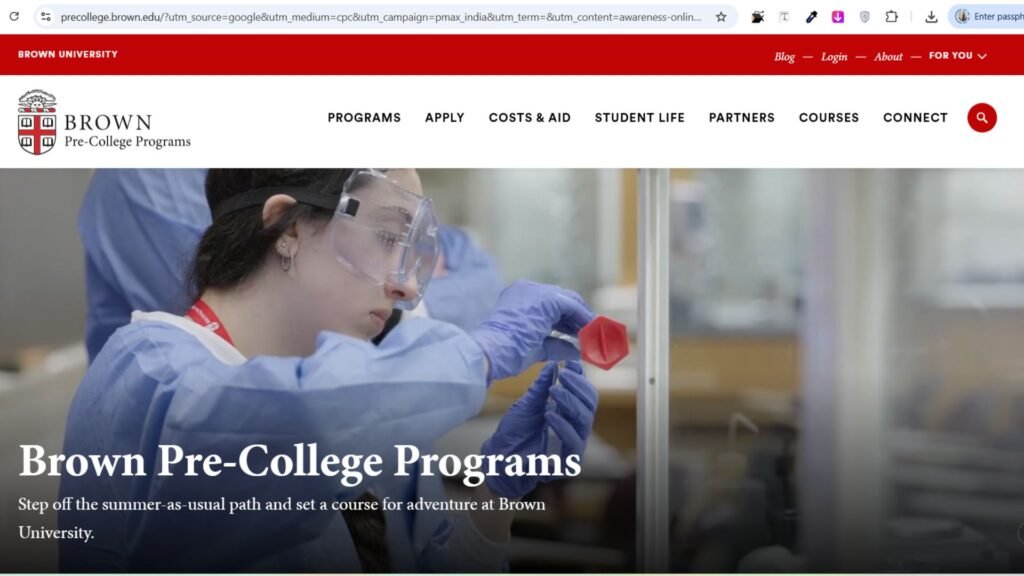Bookmark this page with the star icon
Screen dimensions: 1024x576
[721, 17]
